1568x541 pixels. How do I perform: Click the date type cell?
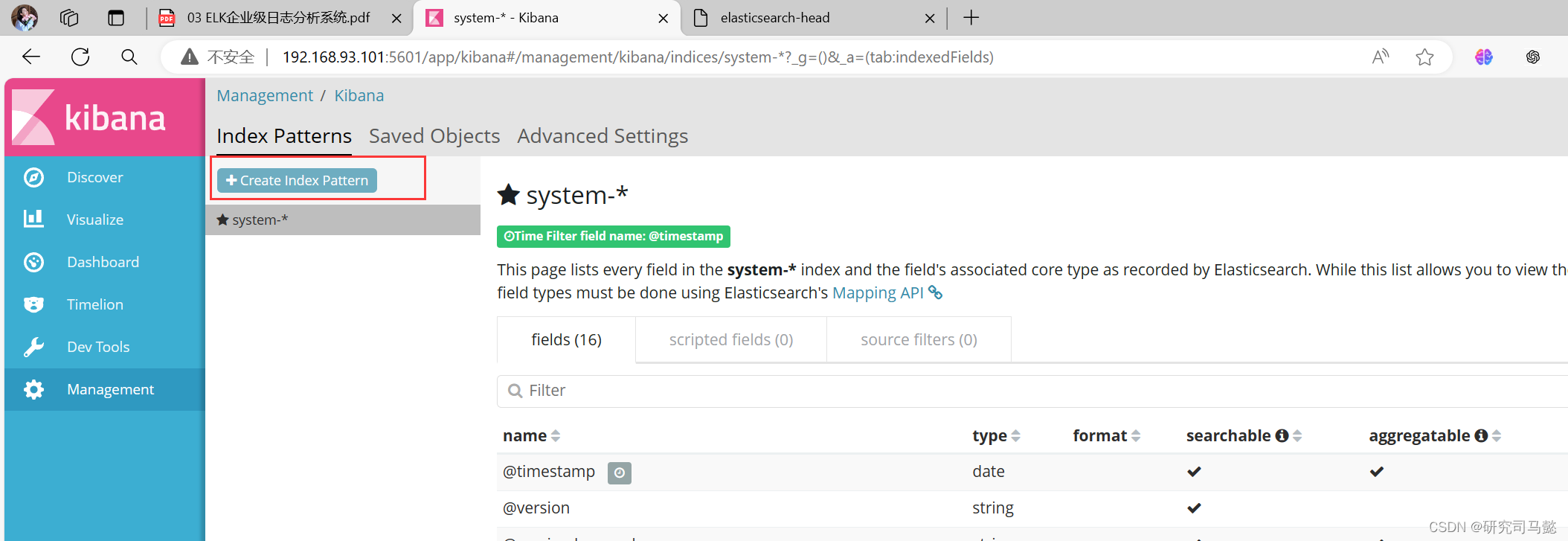989,472
